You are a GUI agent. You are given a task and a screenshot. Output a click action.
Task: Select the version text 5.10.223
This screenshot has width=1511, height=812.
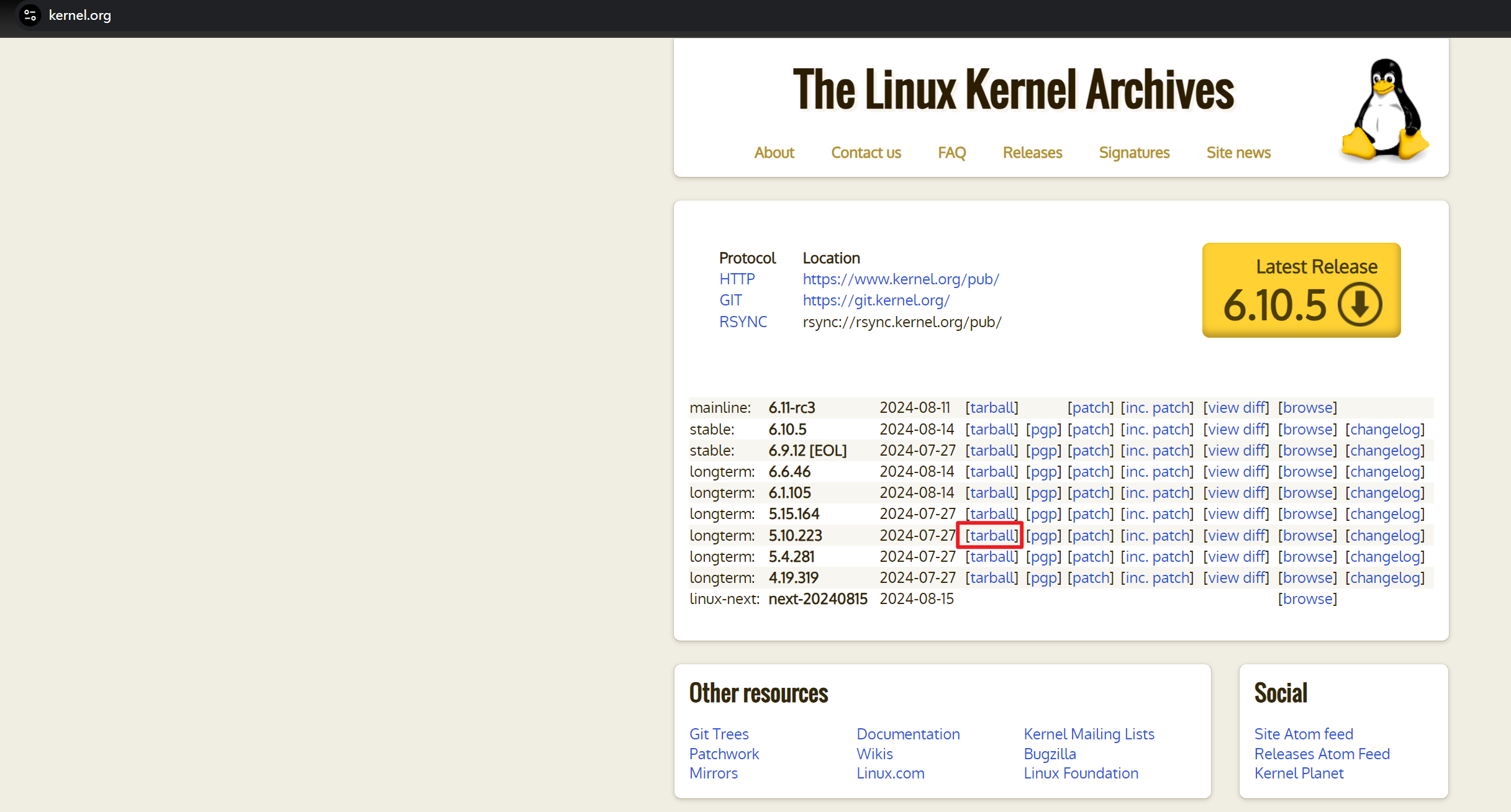pos(795,536)
